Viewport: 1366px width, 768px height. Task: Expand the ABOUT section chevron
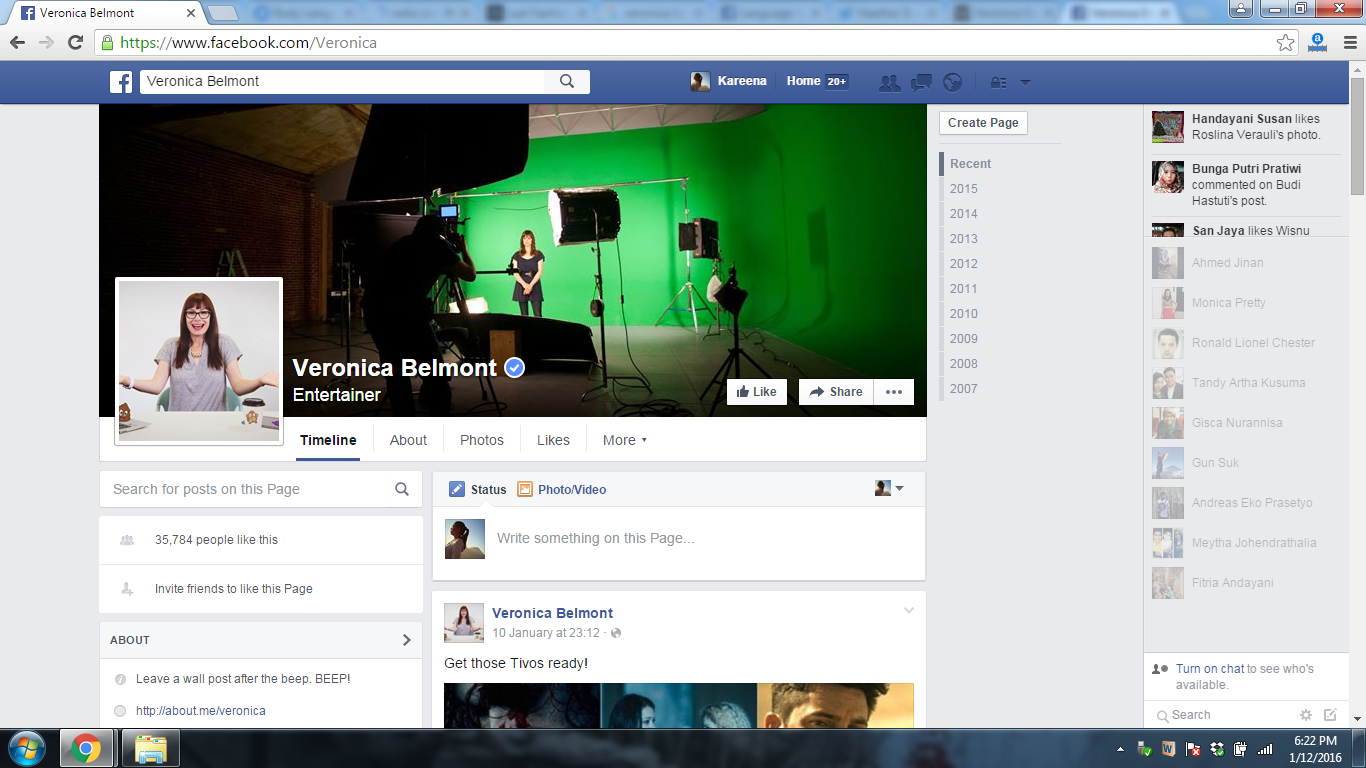click(x=406, y=640)
